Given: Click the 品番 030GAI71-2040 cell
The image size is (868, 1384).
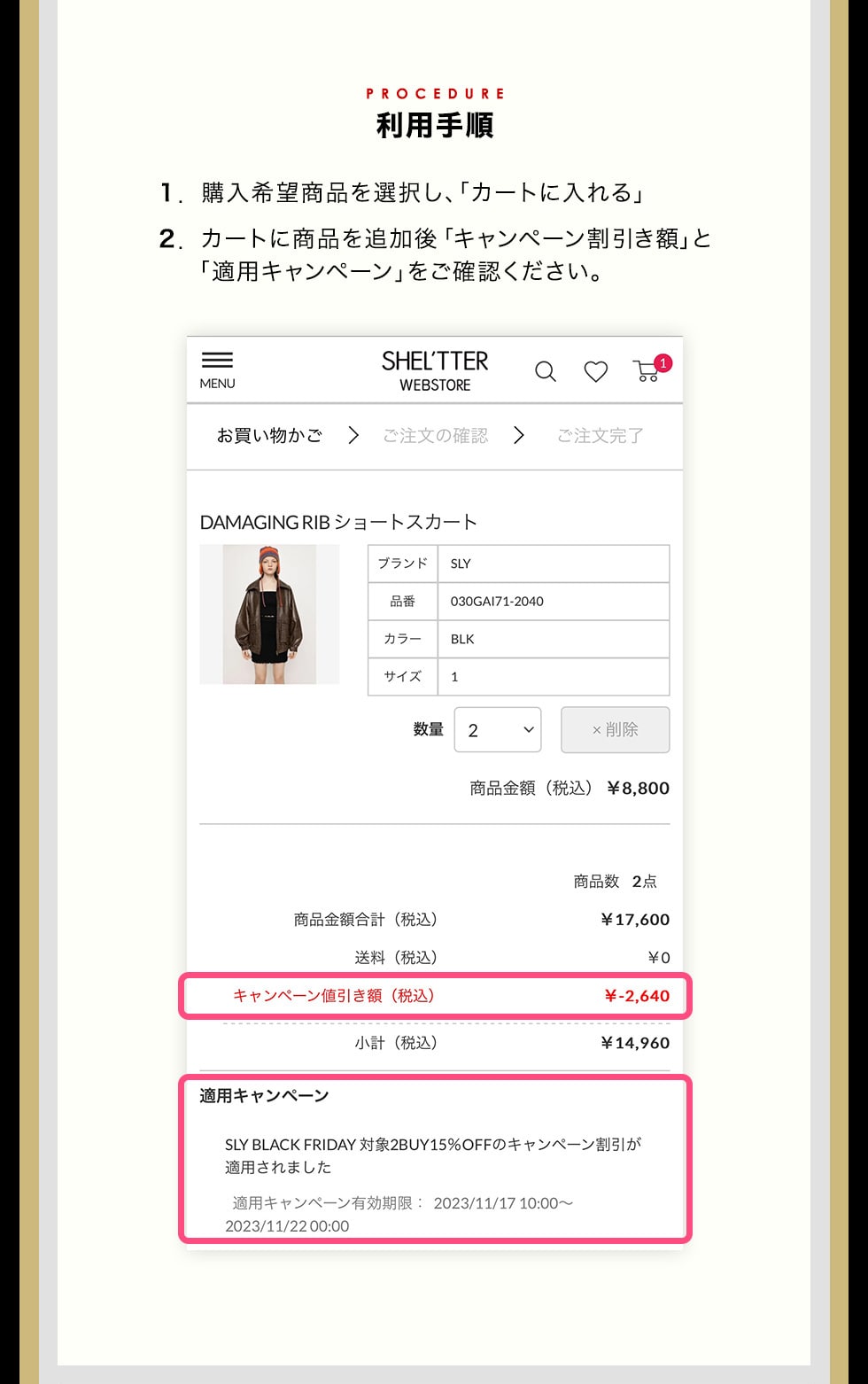Looking at the screenshot, I should pos(554,601).
